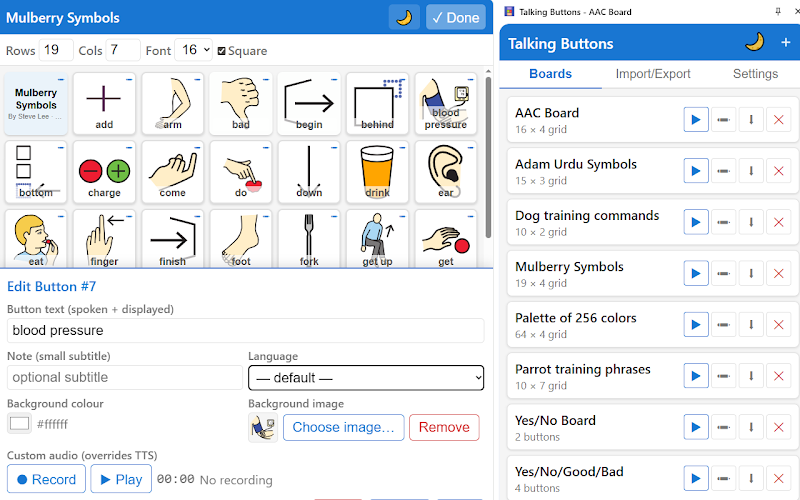800x500 pixels.
Task: Play the Dog training commands board
Action: (696, 222)
